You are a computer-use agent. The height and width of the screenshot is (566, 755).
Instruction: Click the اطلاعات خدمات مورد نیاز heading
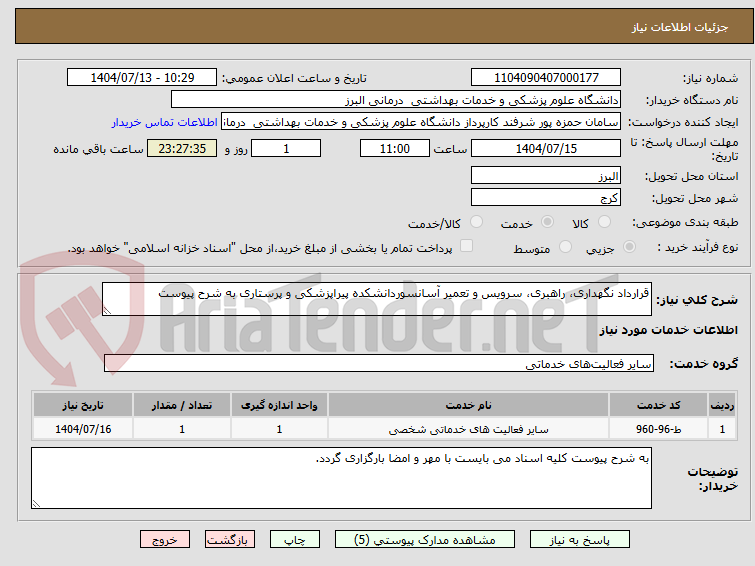(668, 330)
